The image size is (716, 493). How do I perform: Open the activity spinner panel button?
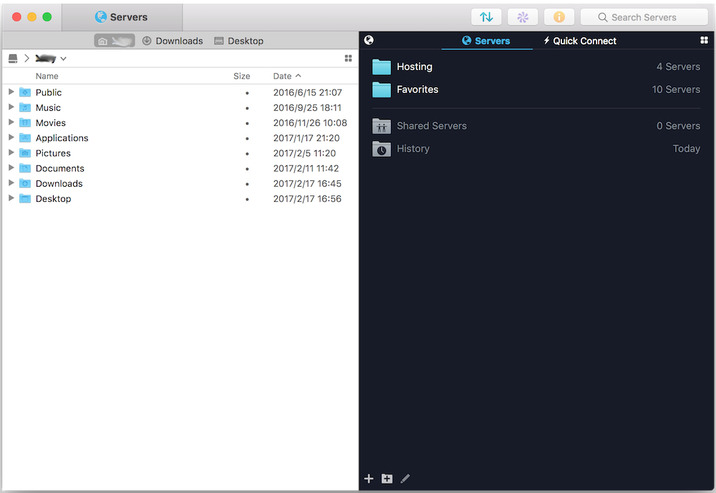point(522,17)
